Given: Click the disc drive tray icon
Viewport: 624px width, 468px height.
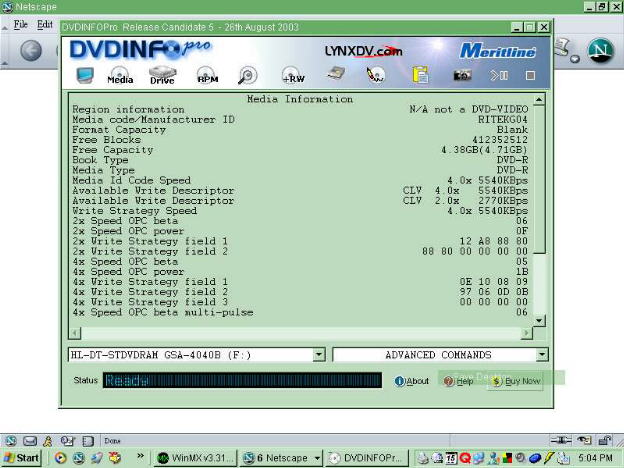Looking at the screenshot, I should 336,74.
